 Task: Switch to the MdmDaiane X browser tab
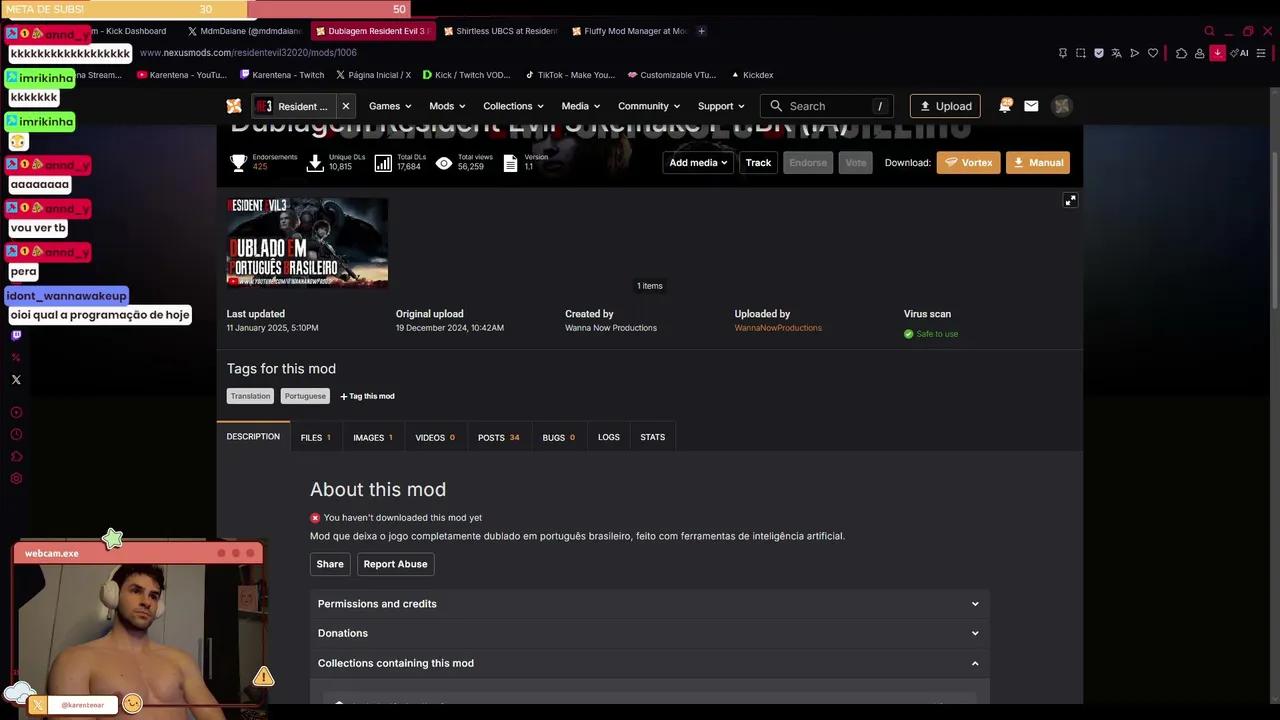point(245,31)
